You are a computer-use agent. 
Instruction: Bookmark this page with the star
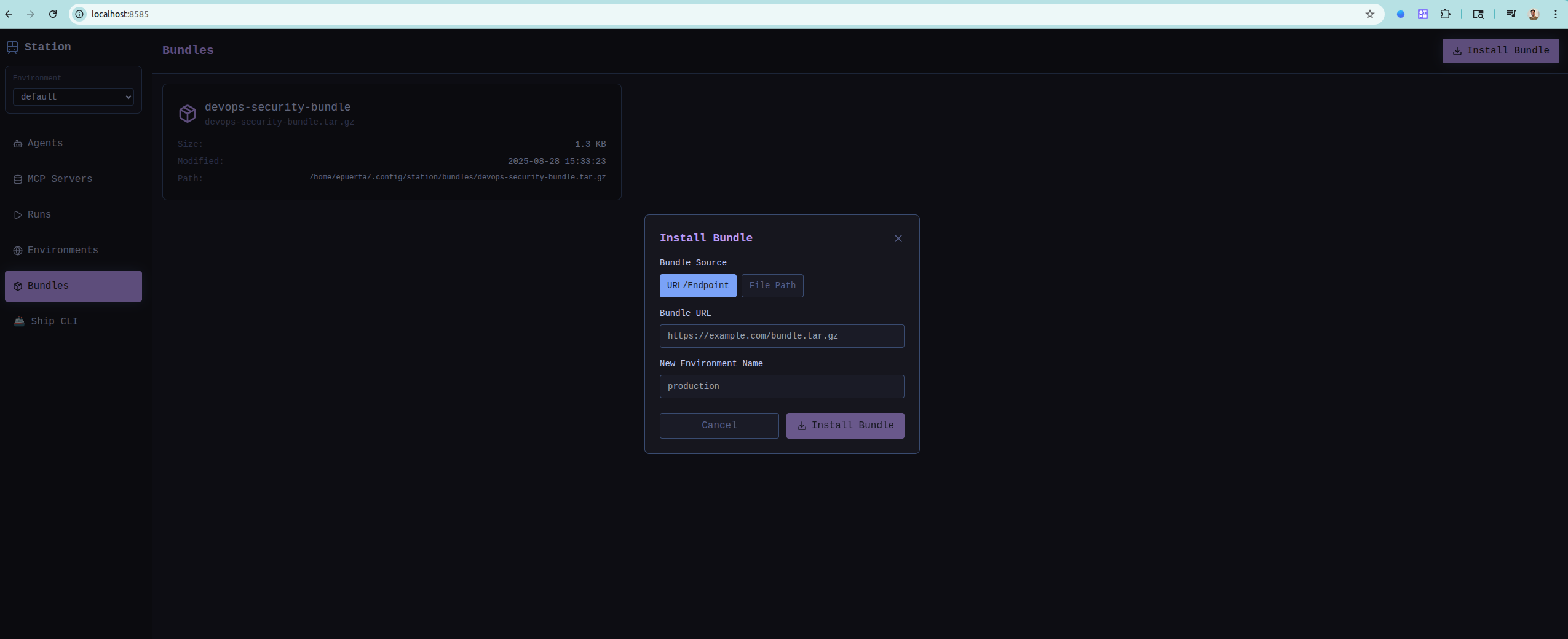tap(1370, 14)
